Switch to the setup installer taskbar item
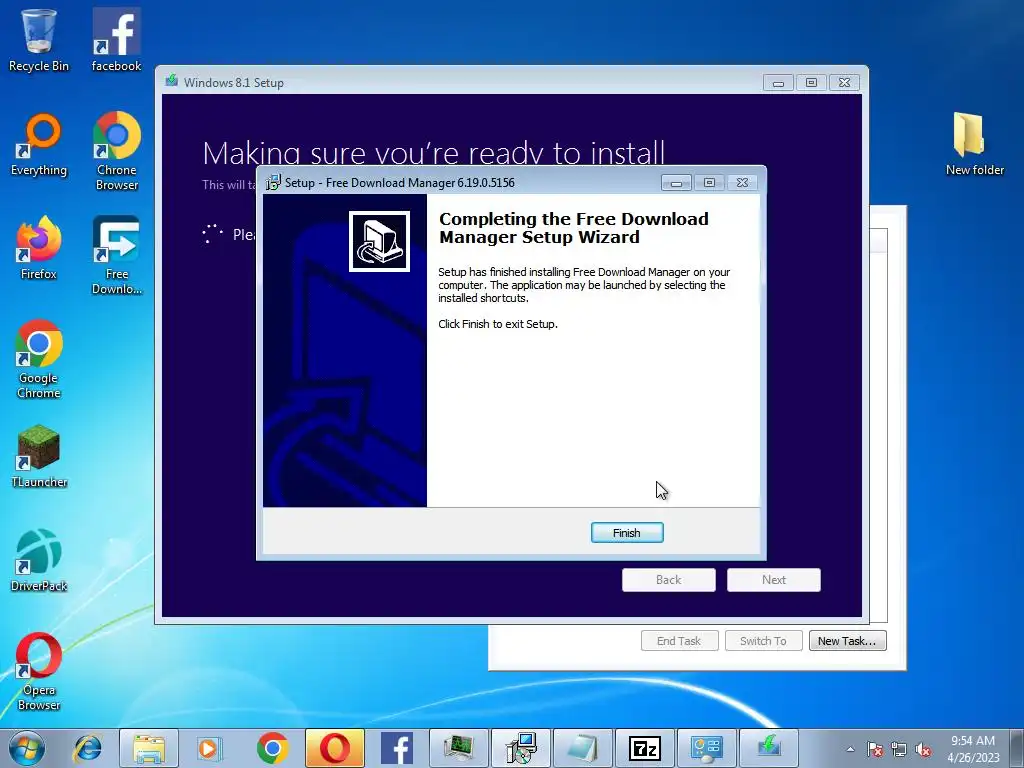The image size is (1024, 768). pos(520,748)
